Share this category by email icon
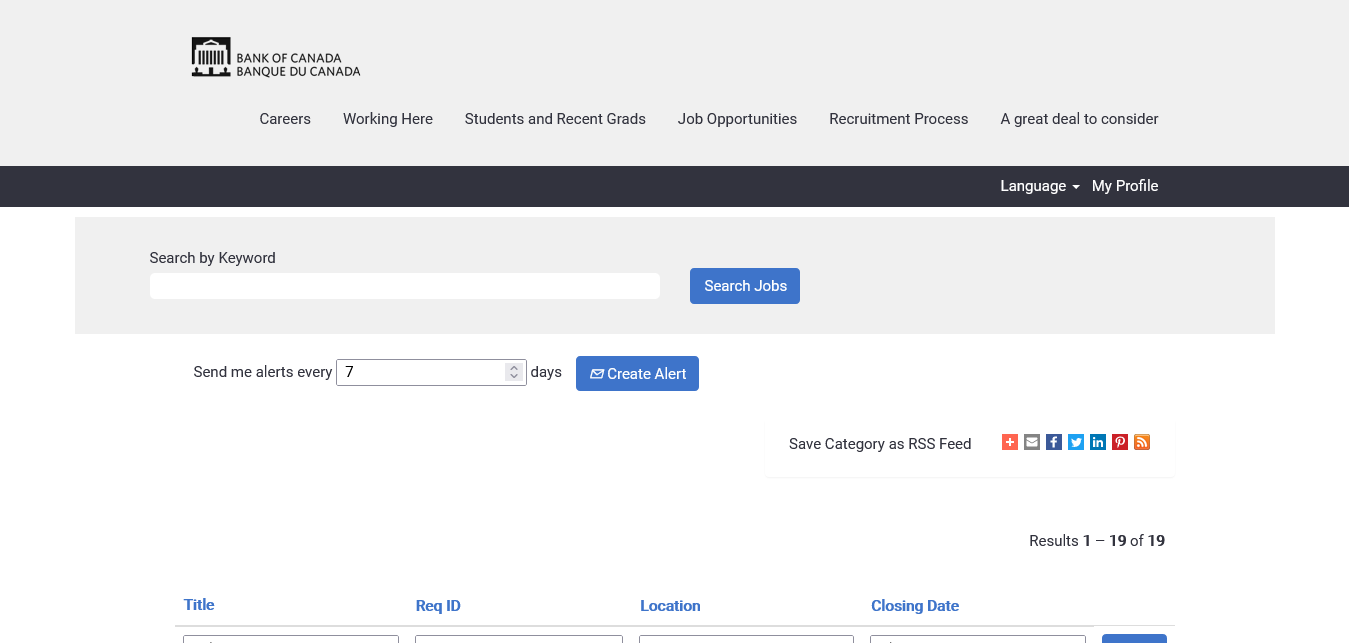Screen dimensions: 1366x643 tap(1032, 442)
